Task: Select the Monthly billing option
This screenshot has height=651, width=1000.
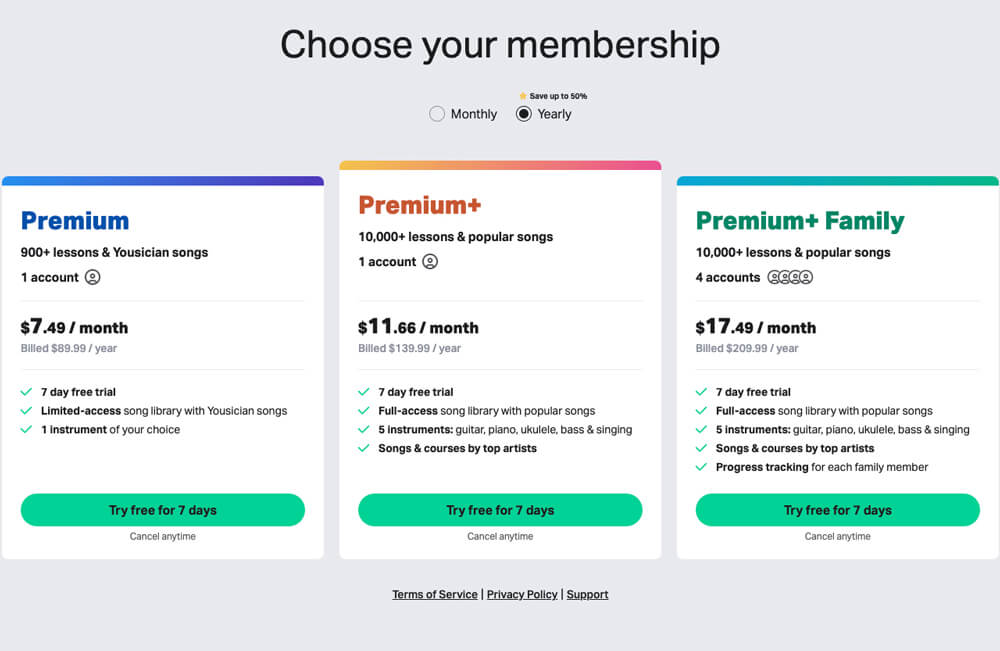Action: pyautogui.click(x=437, y=114)
